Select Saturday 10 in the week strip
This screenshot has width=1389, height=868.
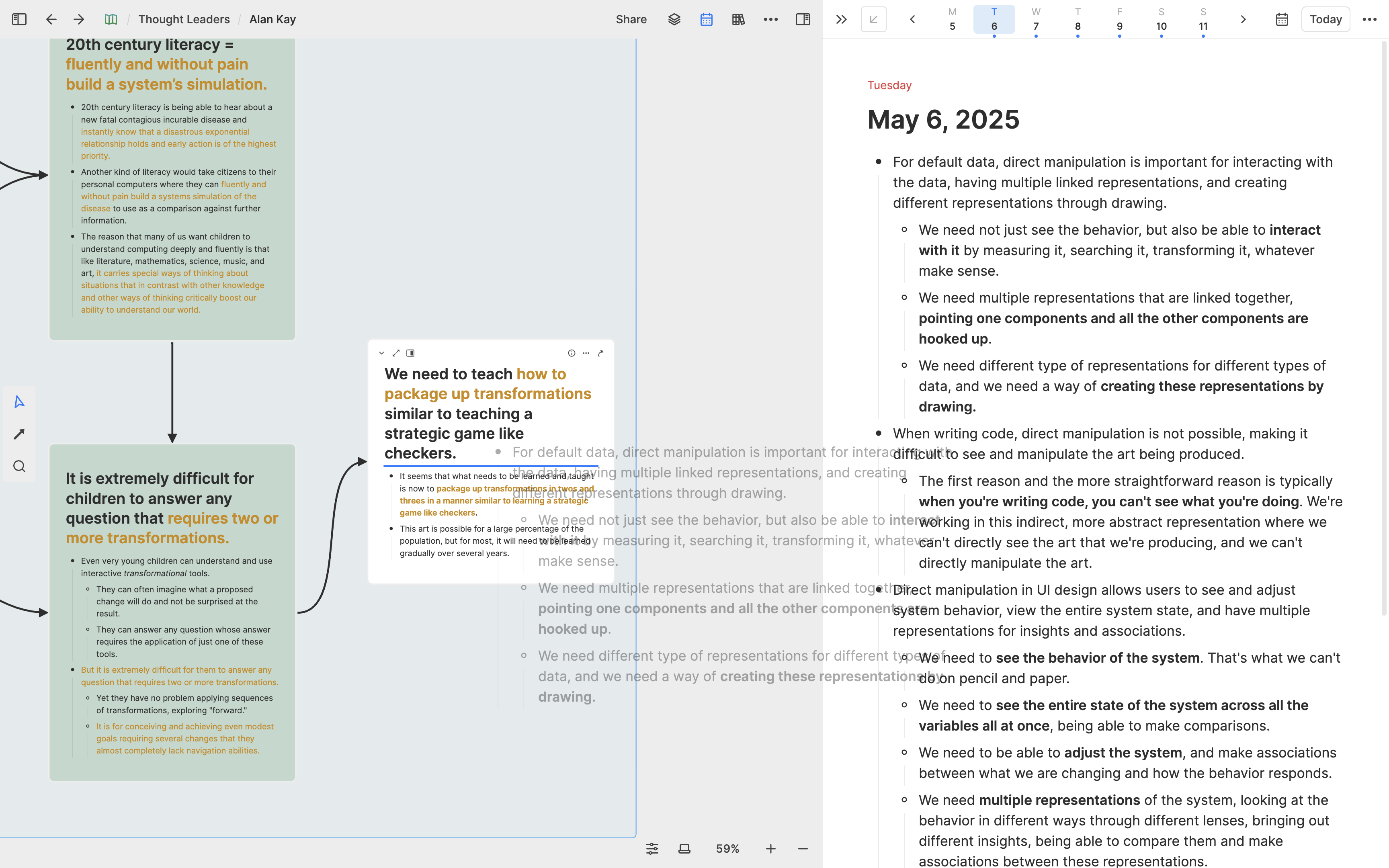pyautogui.click(x=1161, y=20)
